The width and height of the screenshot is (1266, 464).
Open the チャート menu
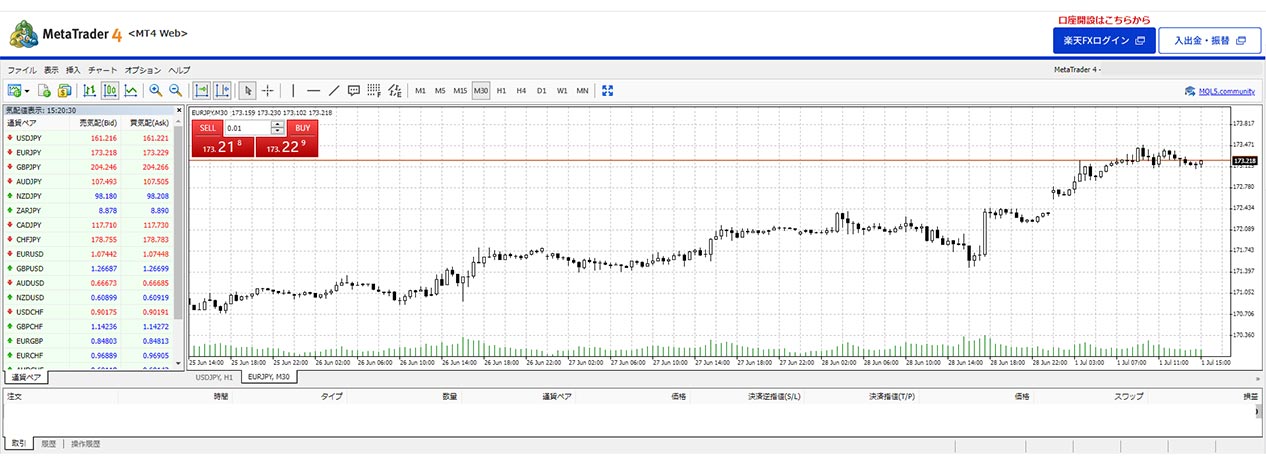[102, 70]
